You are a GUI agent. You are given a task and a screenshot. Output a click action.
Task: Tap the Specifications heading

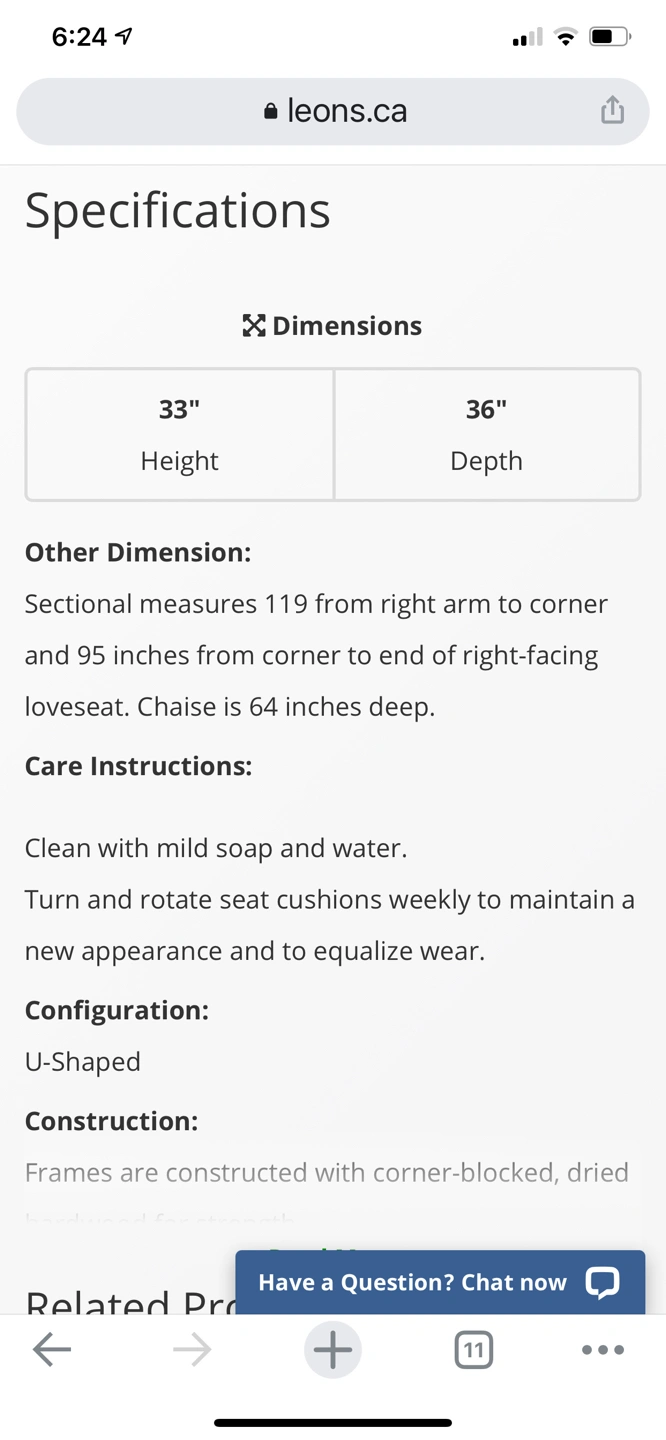[178, 211]
